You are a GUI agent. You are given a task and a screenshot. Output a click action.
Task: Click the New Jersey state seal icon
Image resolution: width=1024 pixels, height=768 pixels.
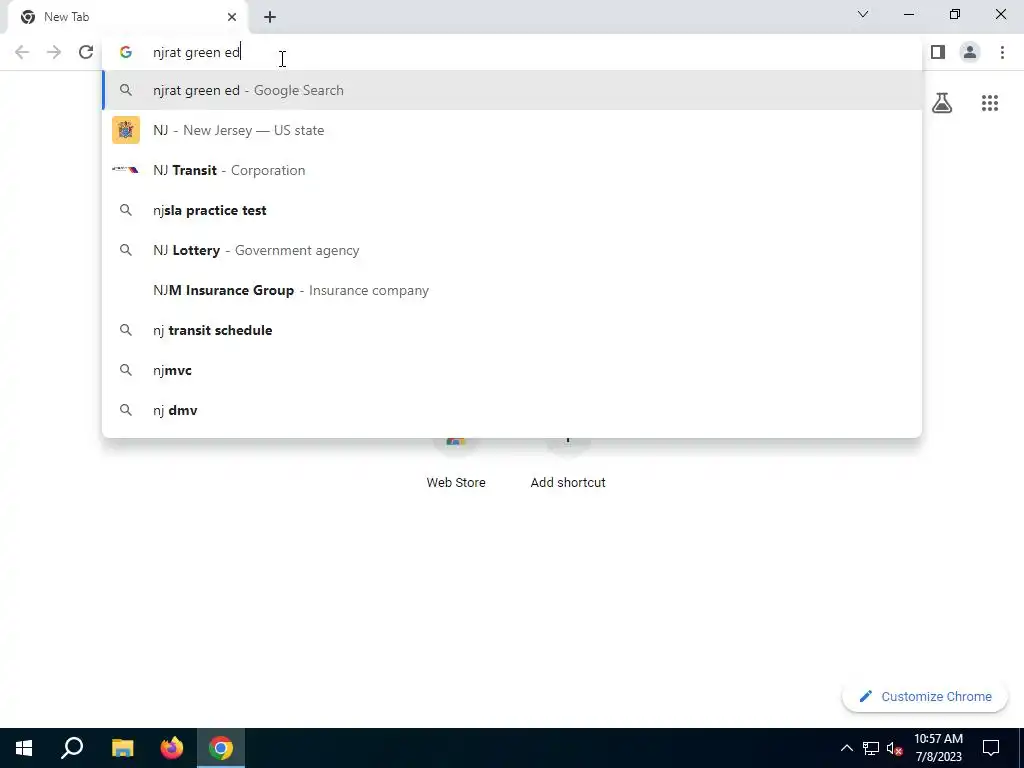(126, 130)
